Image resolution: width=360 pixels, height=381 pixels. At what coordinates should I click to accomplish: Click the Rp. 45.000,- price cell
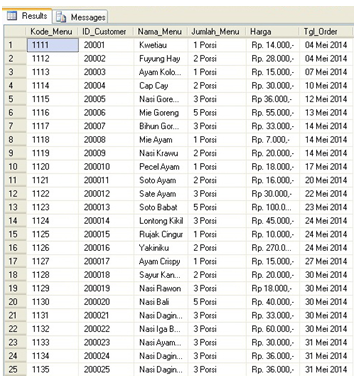coord(272,221)
